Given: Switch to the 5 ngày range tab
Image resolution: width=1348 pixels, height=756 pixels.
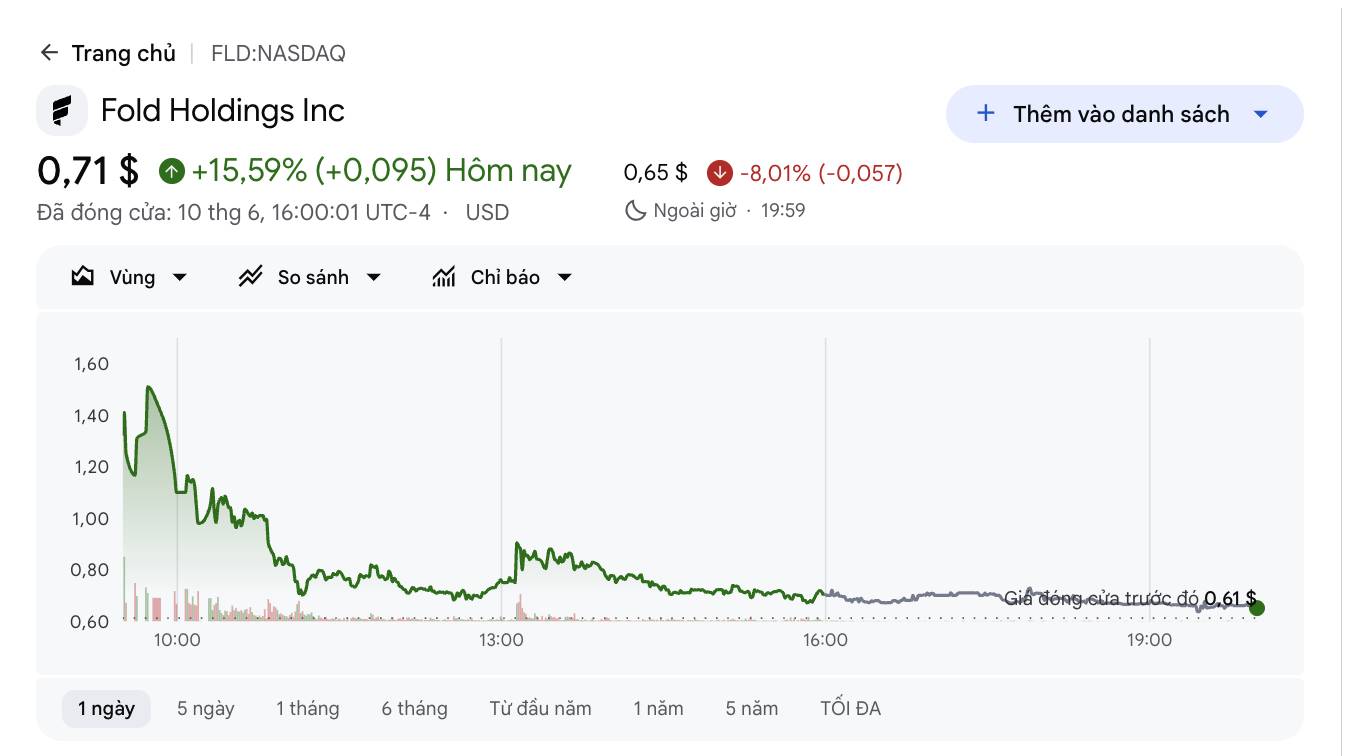Looking at the screenshot, I should (x=206, y=708).
